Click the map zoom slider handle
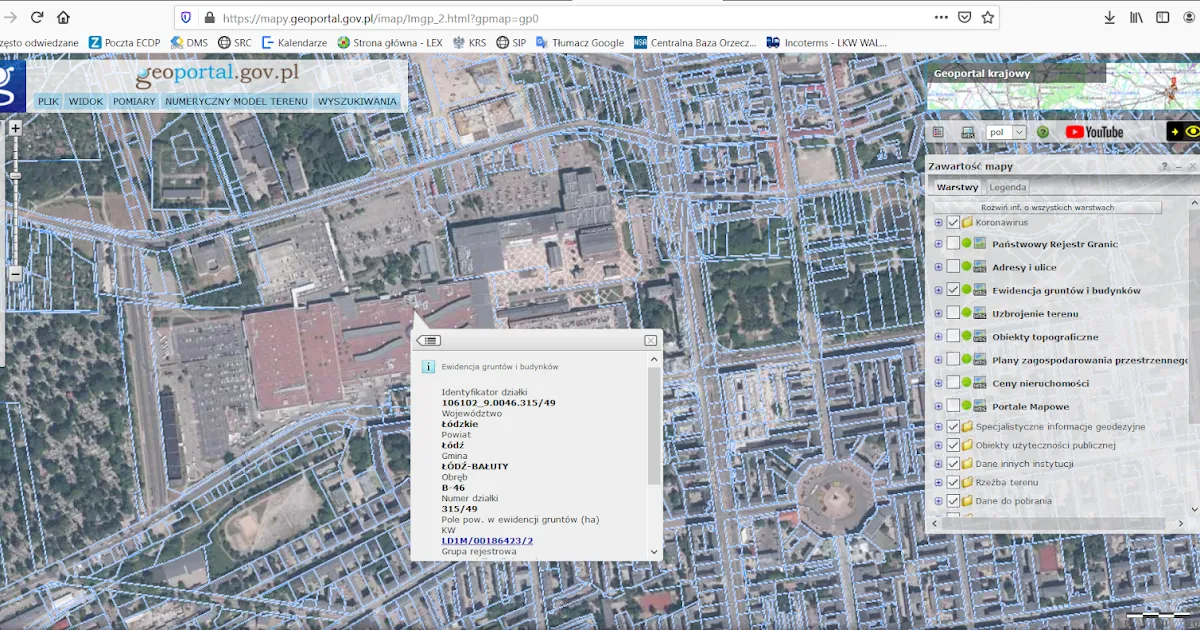This screenshot has height=630, width=1200. click(15, 176)
